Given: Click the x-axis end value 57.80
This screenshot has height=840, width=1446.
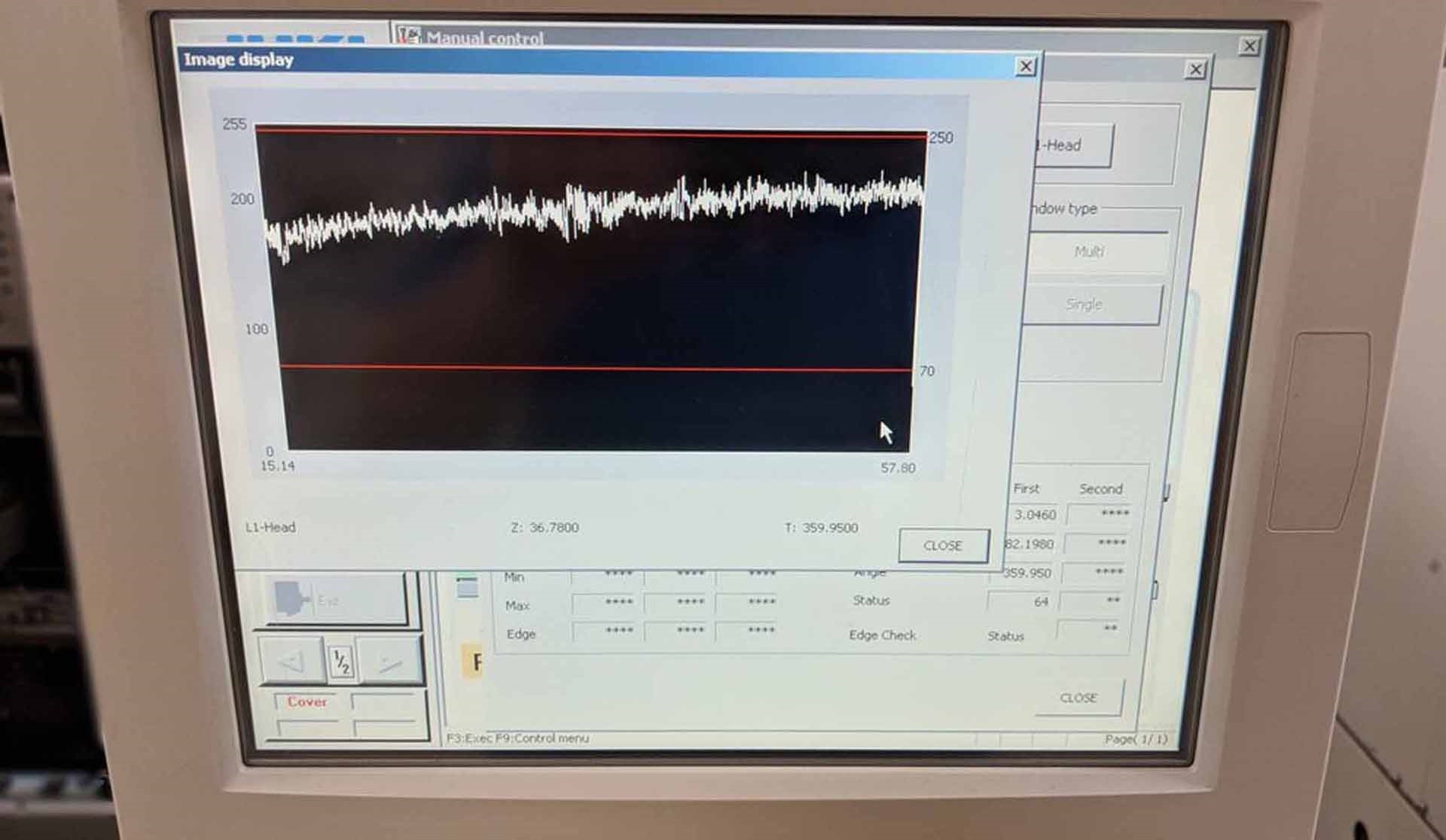Looking at the screenshot, I should [898, 467].
